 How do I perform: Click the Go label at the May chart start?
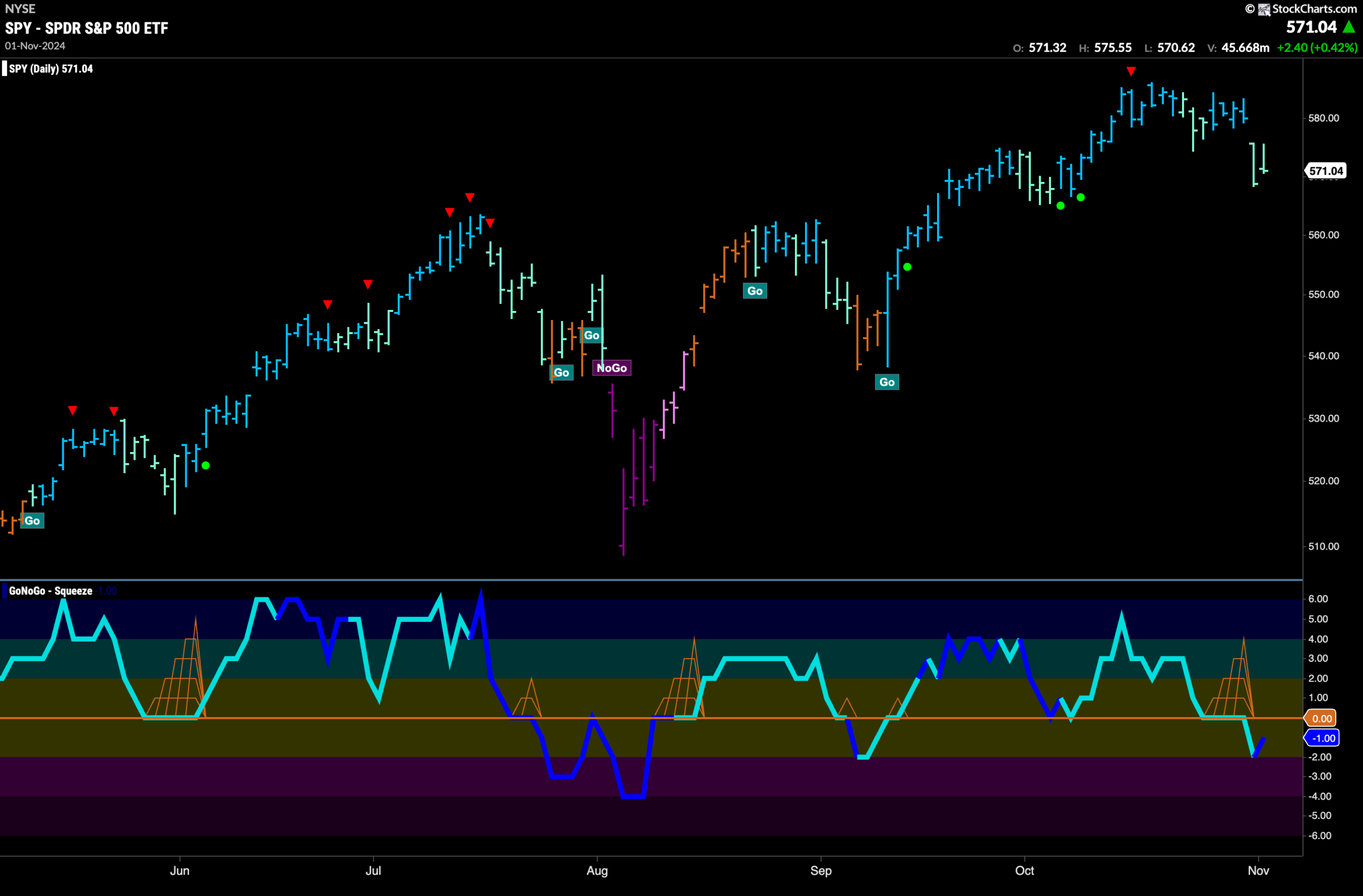(32, 521)
